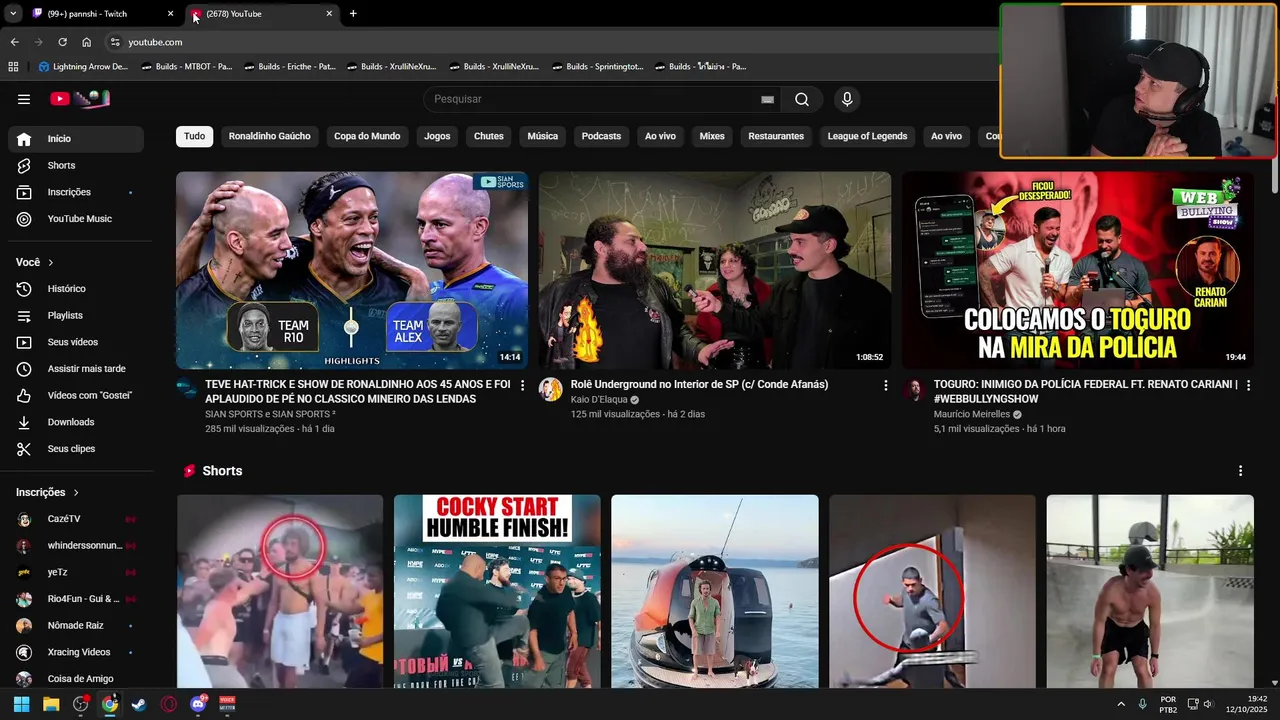The image size is (1280, 720).
Task: Open Builds - MTBOT bookmark
Action: coord(187,67)
